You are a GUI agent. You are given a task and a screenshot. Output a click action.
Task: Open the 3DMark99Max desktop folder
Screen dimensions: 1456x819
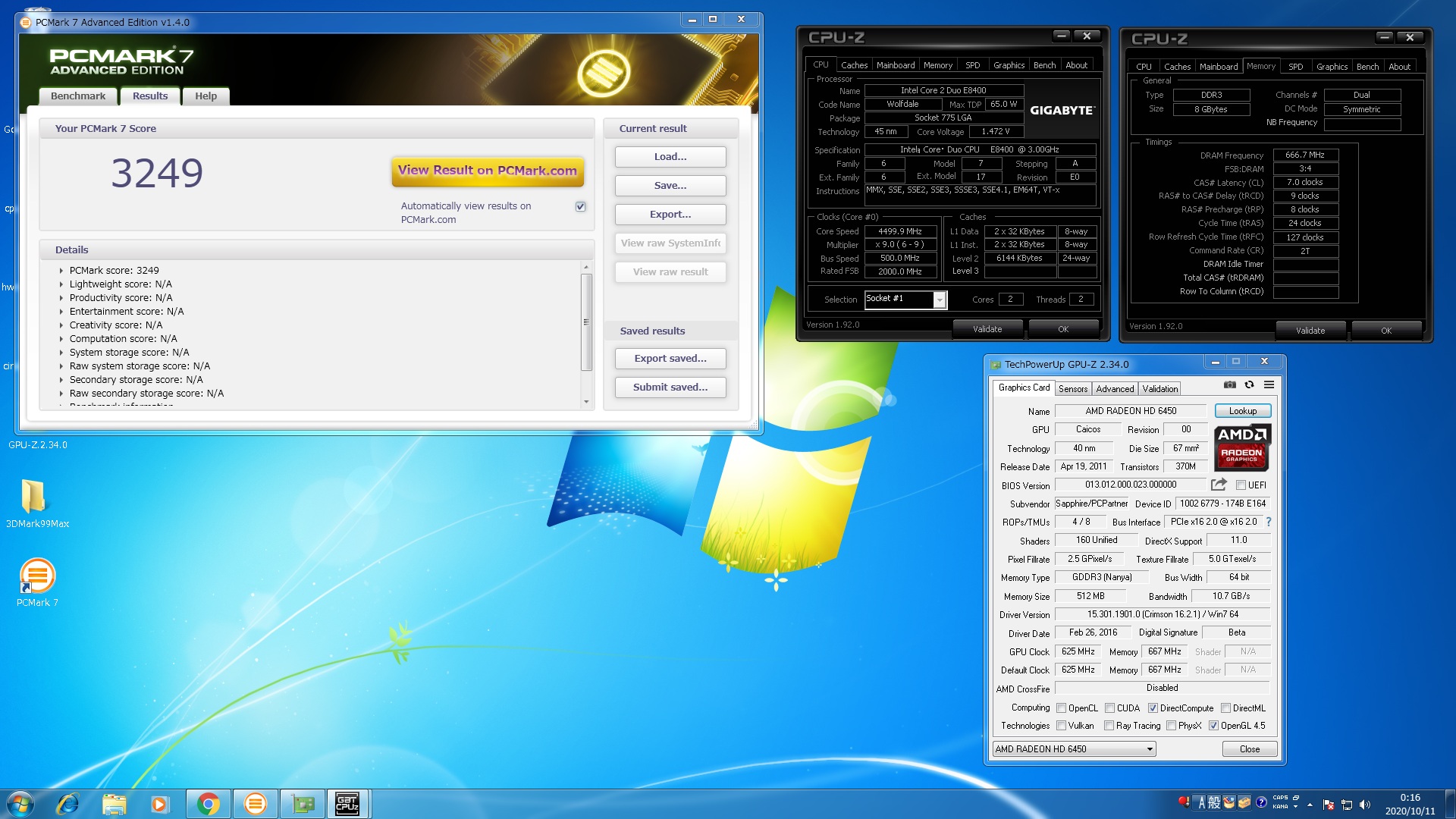tap(36, 504)
